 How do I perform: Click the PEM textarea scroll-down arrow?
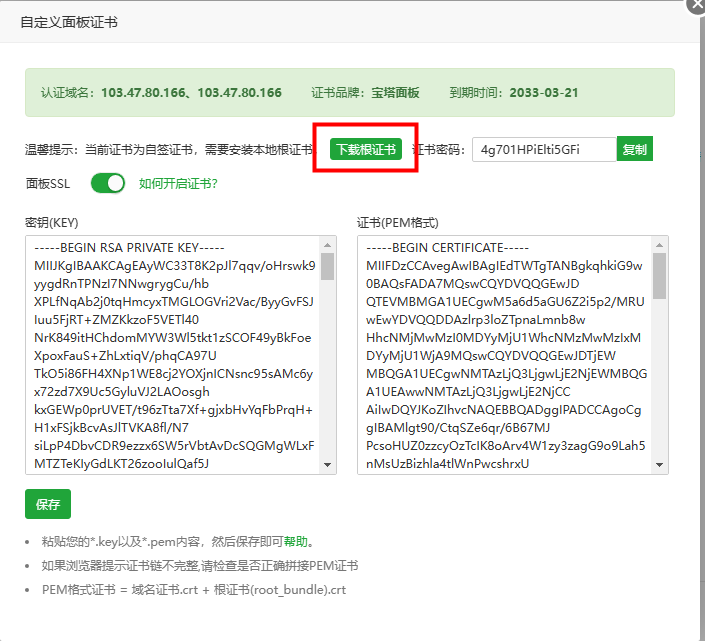coord(660,465)
